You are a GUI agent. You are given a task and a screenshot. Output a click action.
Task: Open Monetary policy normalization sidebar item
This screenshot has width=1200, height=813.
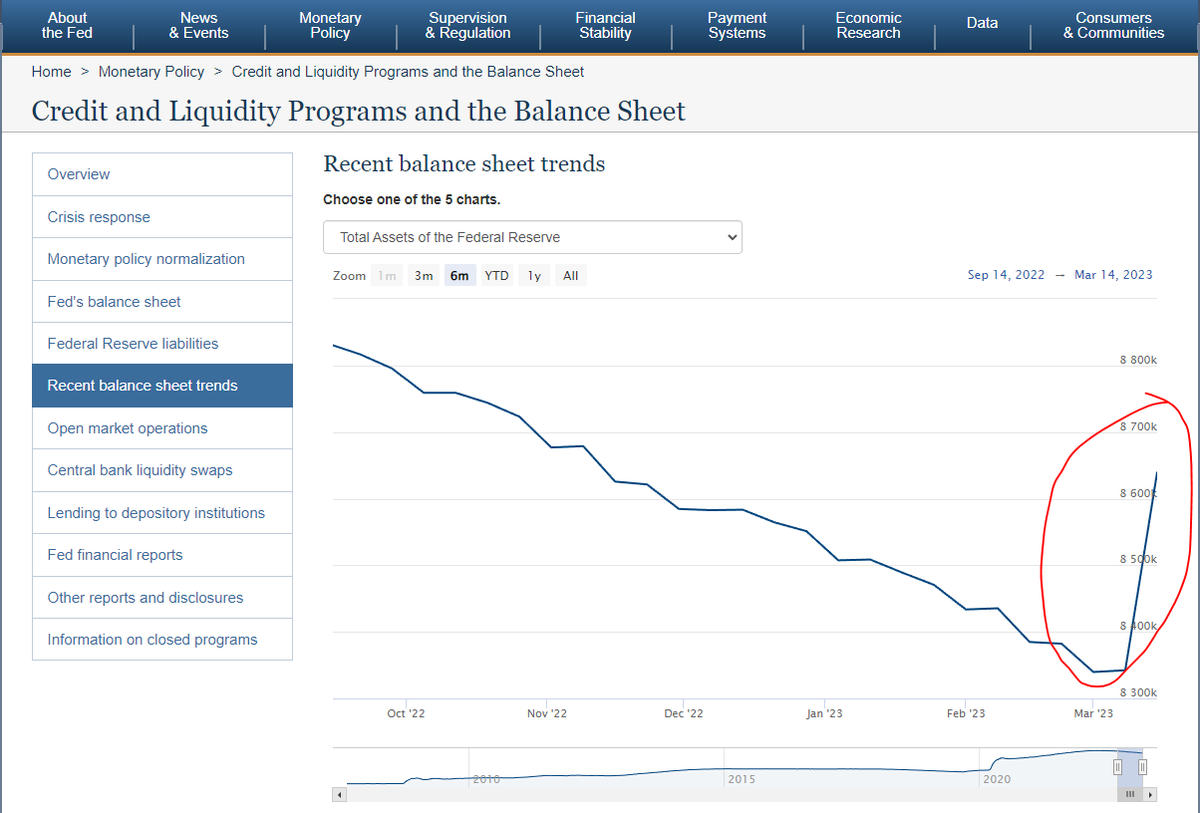tap(162, 259)
